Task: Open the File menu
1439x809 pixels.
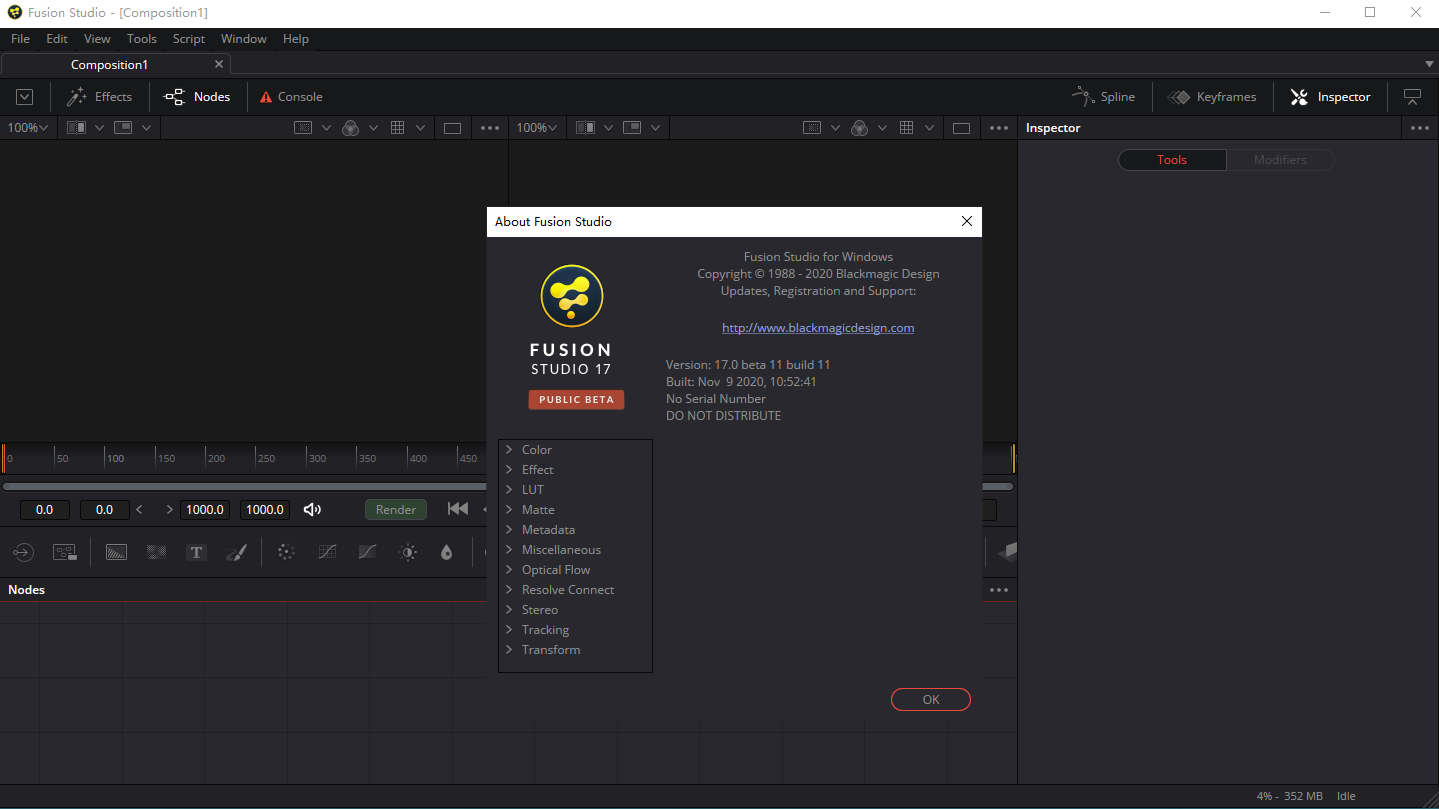Action: tap(20, 39)
